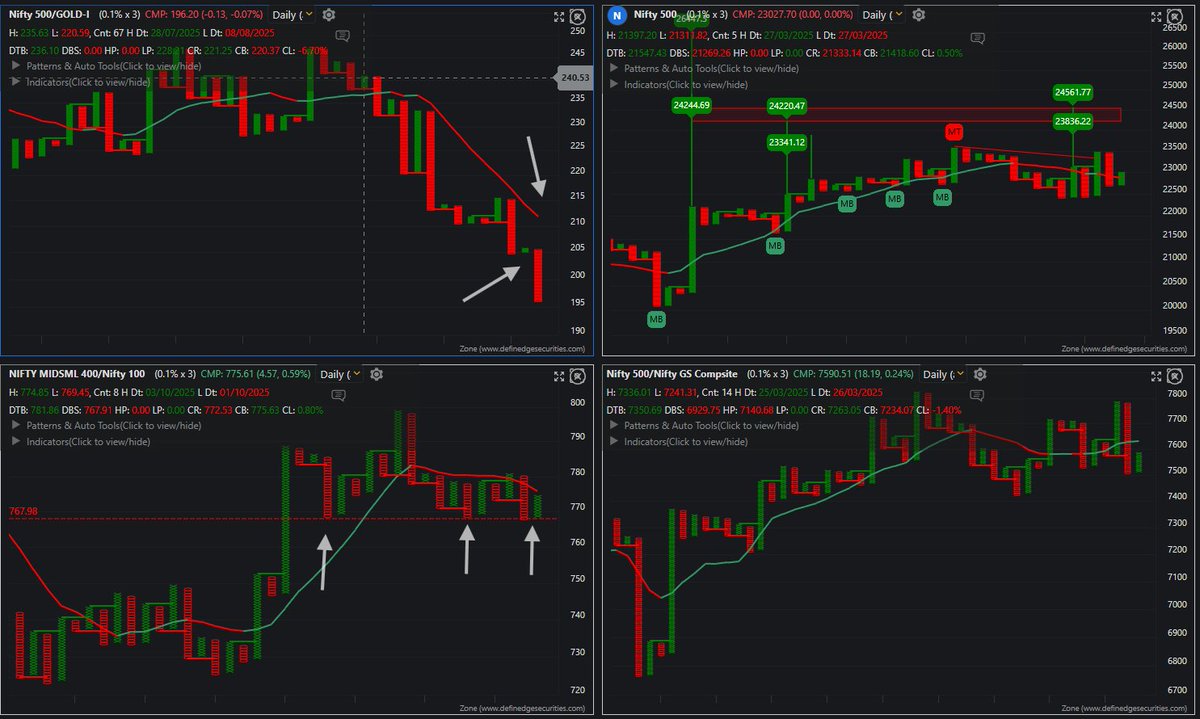Toggle Indicators on the NIFTY MIDSML 400/Nifty 100 chart

point(75,439)
